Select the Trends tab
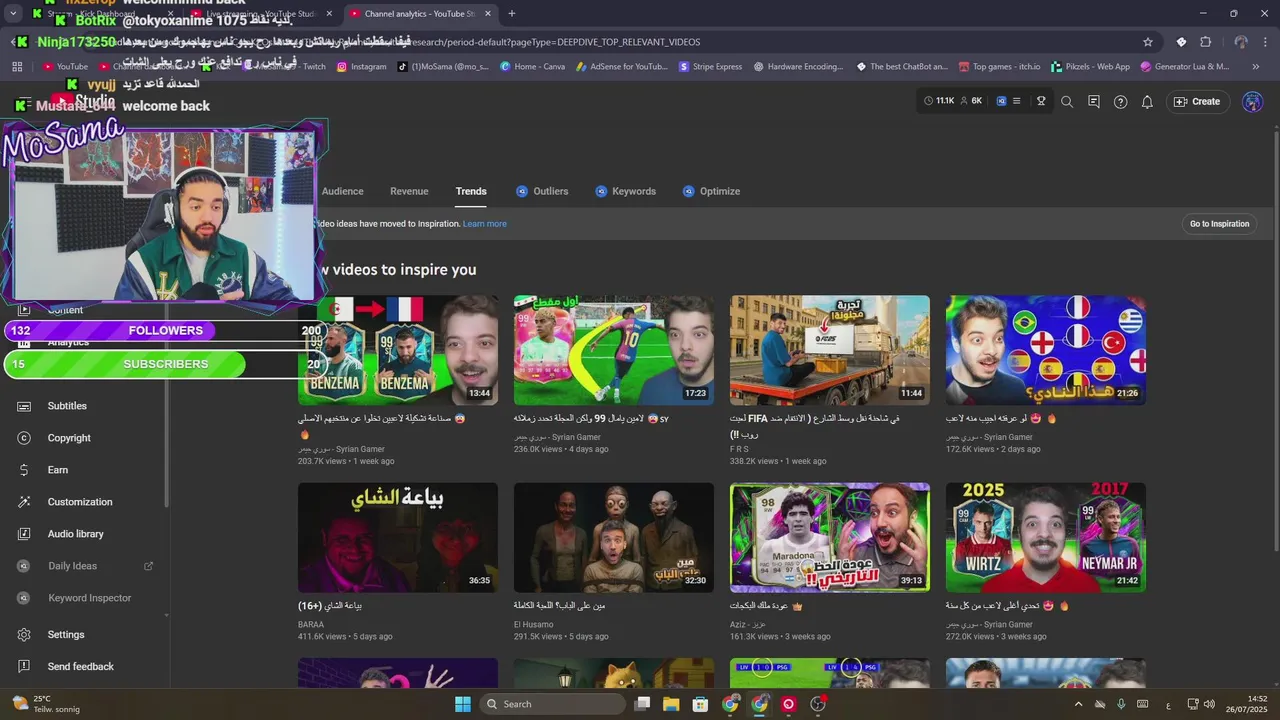 click(471, 191)
